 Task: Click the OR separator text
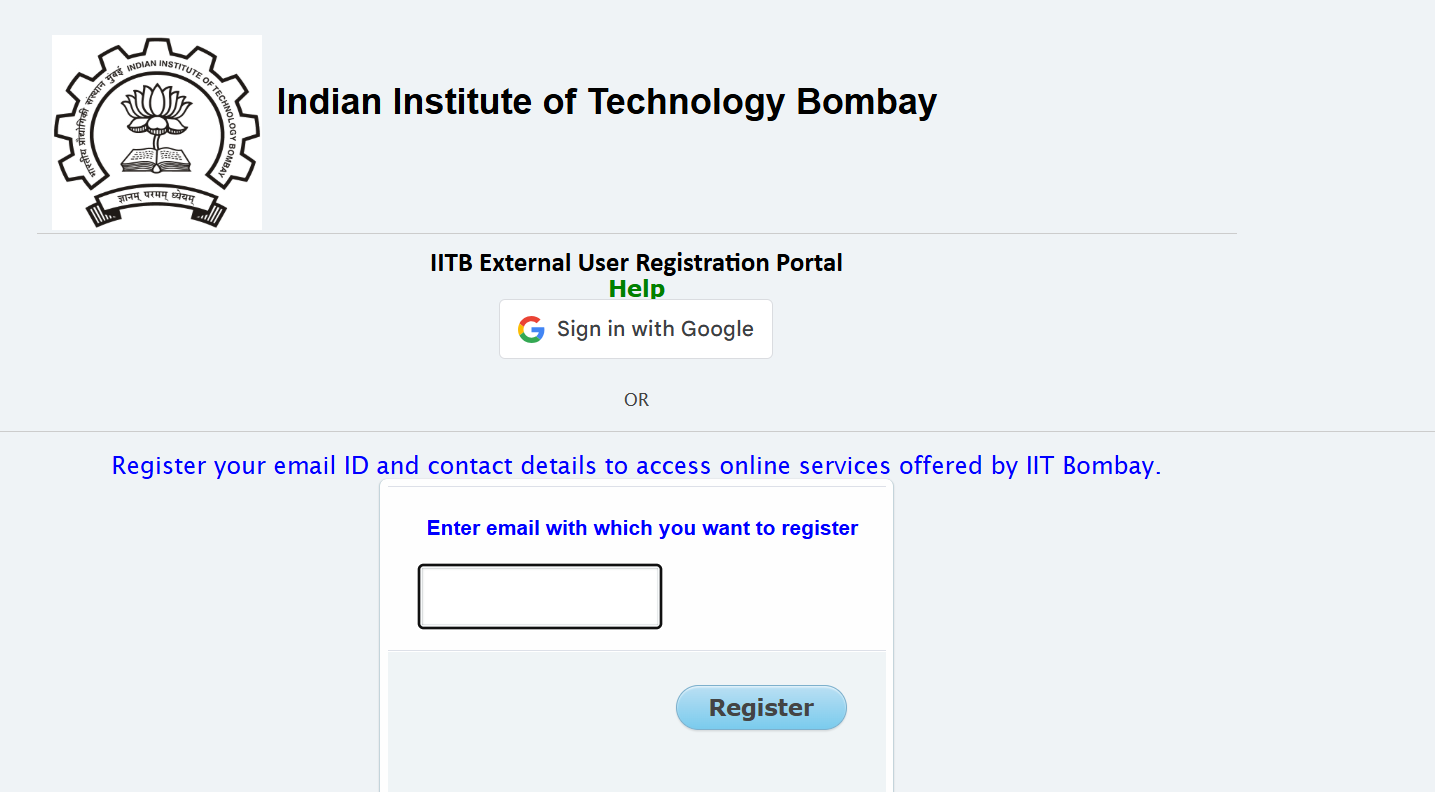click(x=636, y=400)
